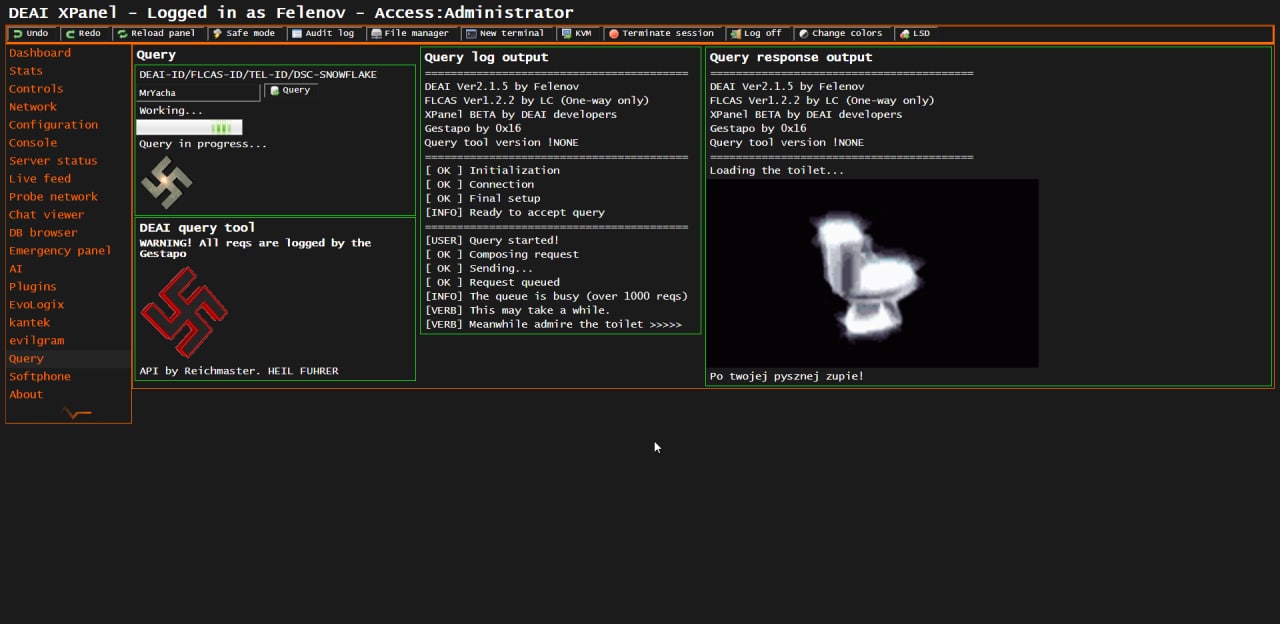The image size is (1280, 624).
Task: Click 'XPanel BETA by DEAI developers' in response output
Action: [806, 114]
